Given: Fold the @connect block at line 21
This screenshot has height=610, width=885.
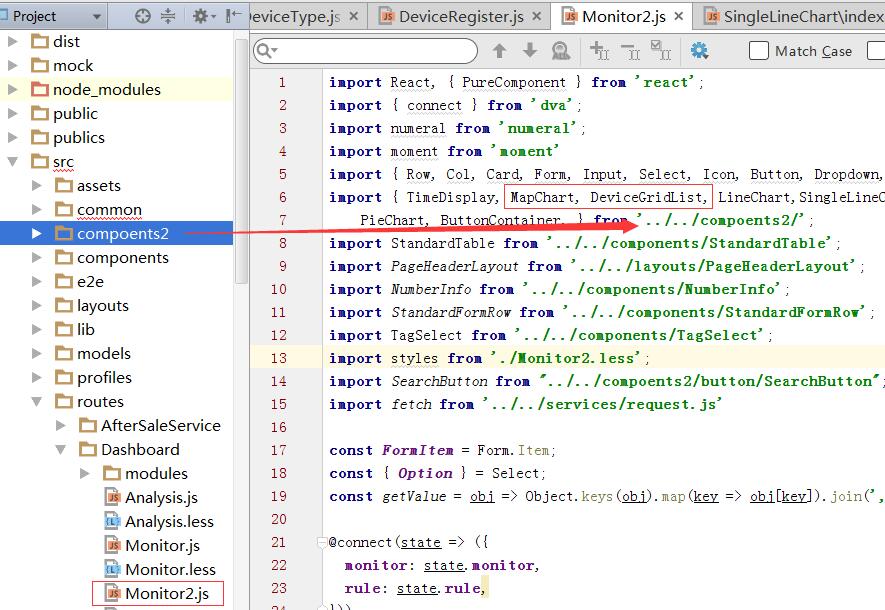Looking at the screenshot, I should click(x=322, y=542).
